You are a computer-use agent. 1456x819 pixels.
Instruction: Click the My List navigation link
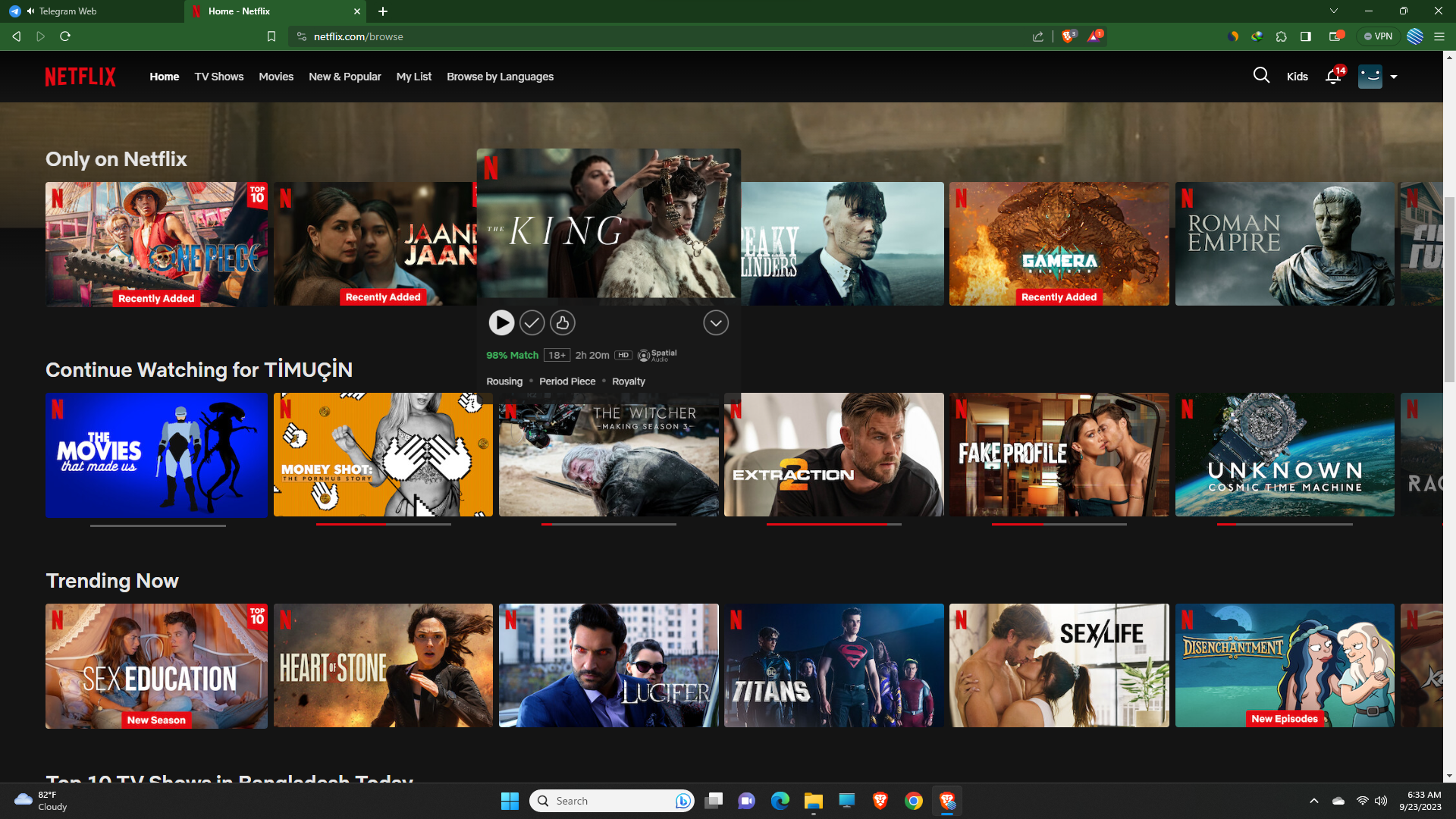click(x=414, y=76)
